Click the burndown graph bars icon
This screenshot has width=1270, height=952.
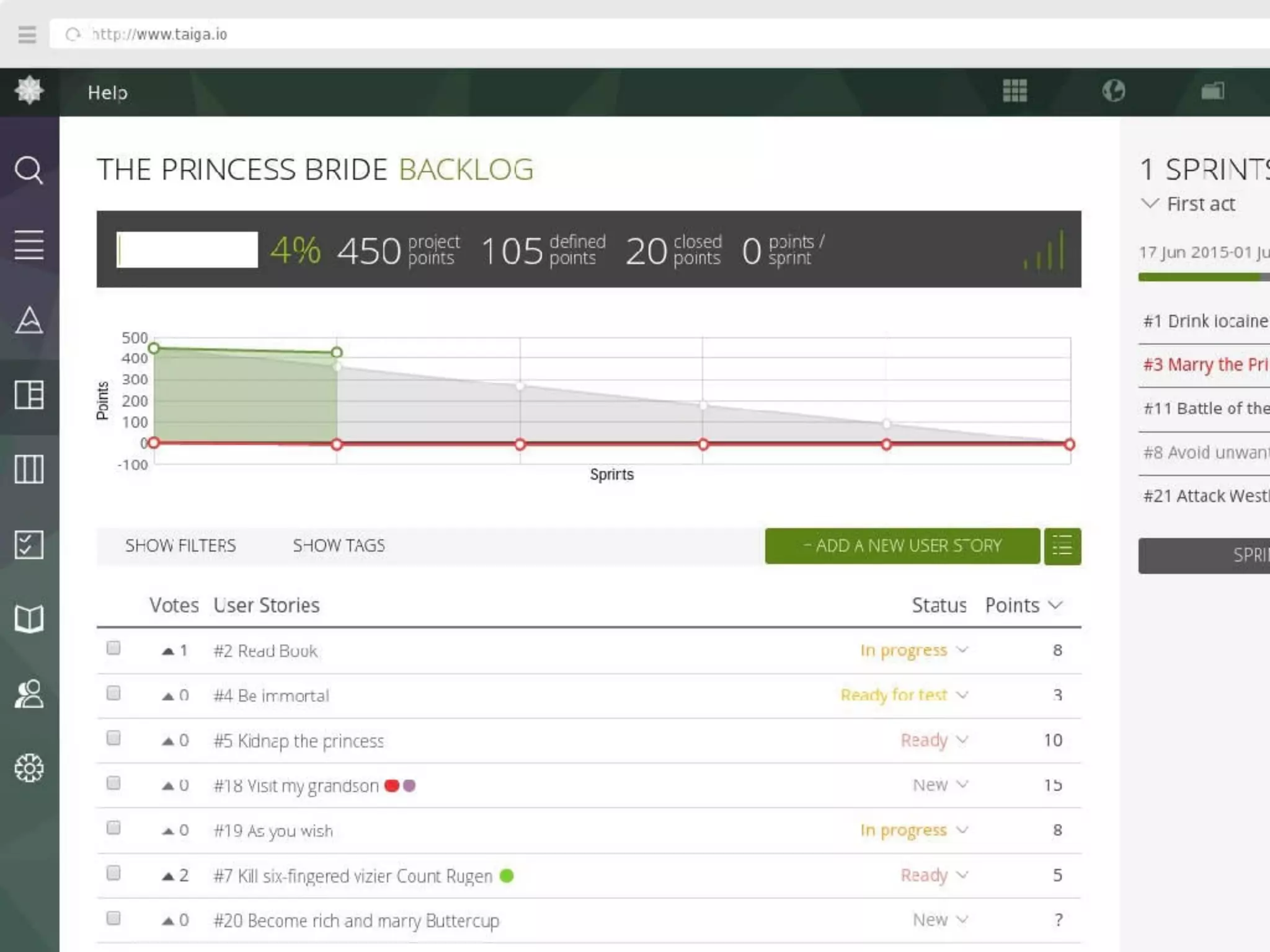[x=1044, y=250]
